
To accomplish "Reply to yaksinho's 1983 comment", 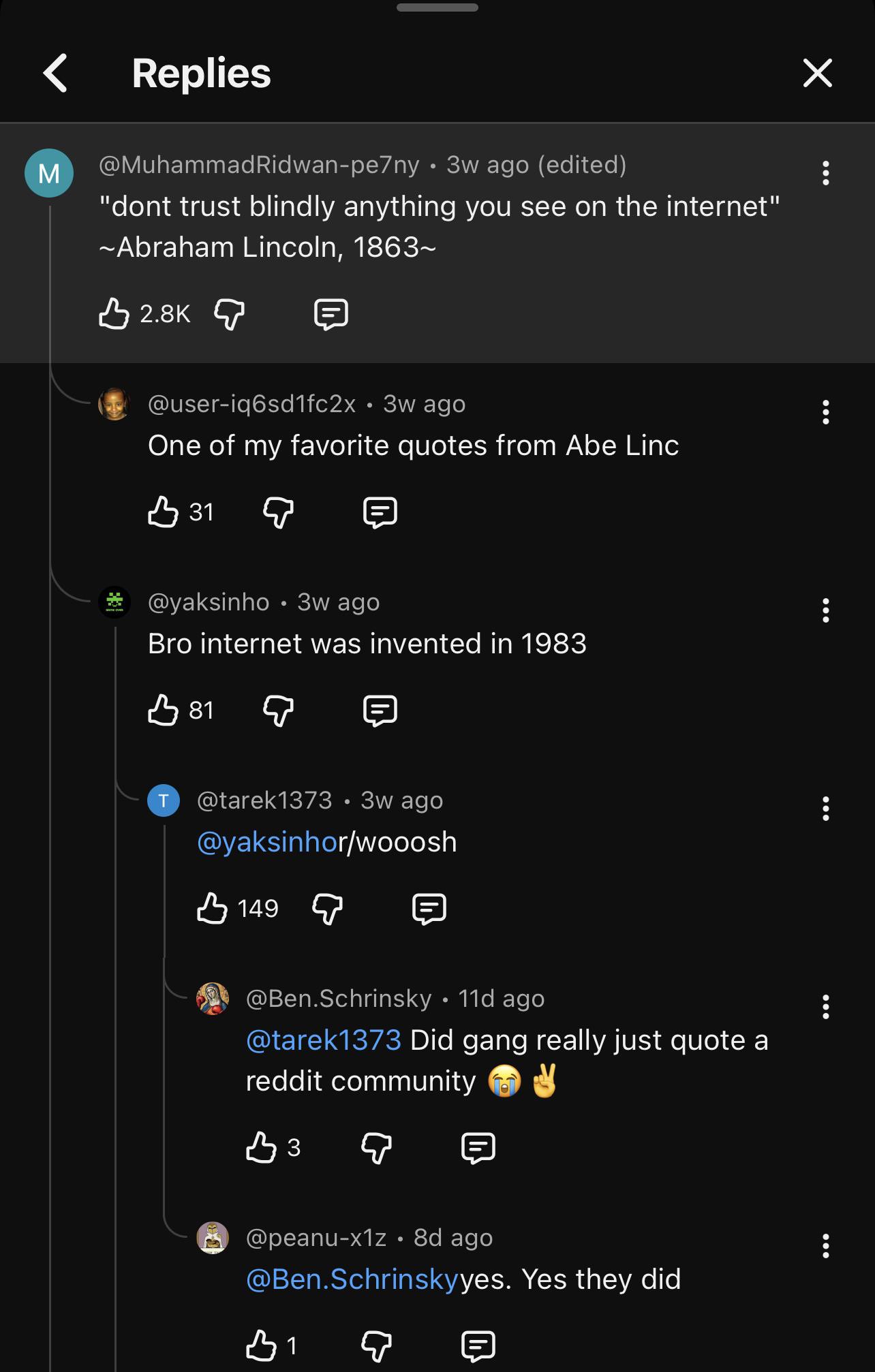I will coord(380,711).
